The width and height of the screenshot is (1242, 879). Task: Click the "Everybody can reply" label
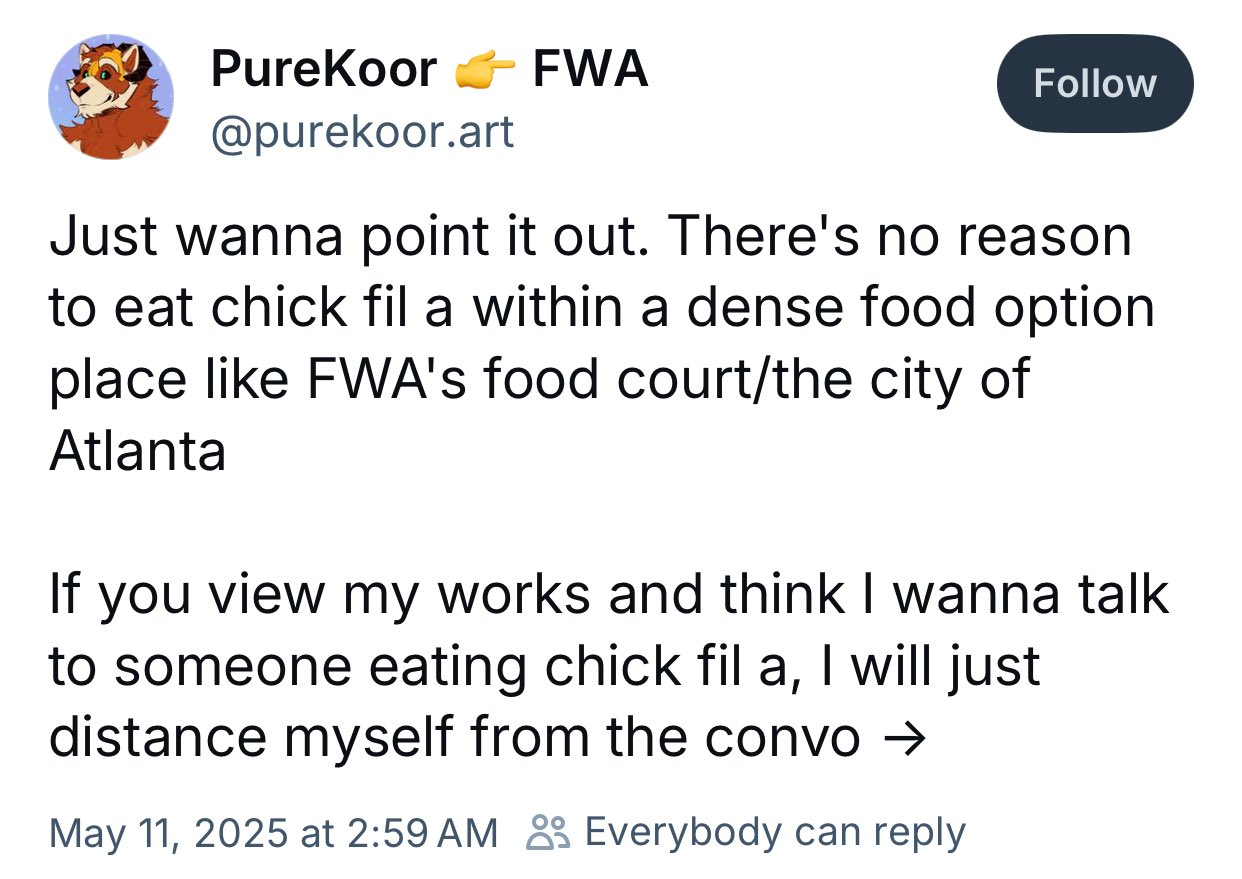click(x=775, y=831)
